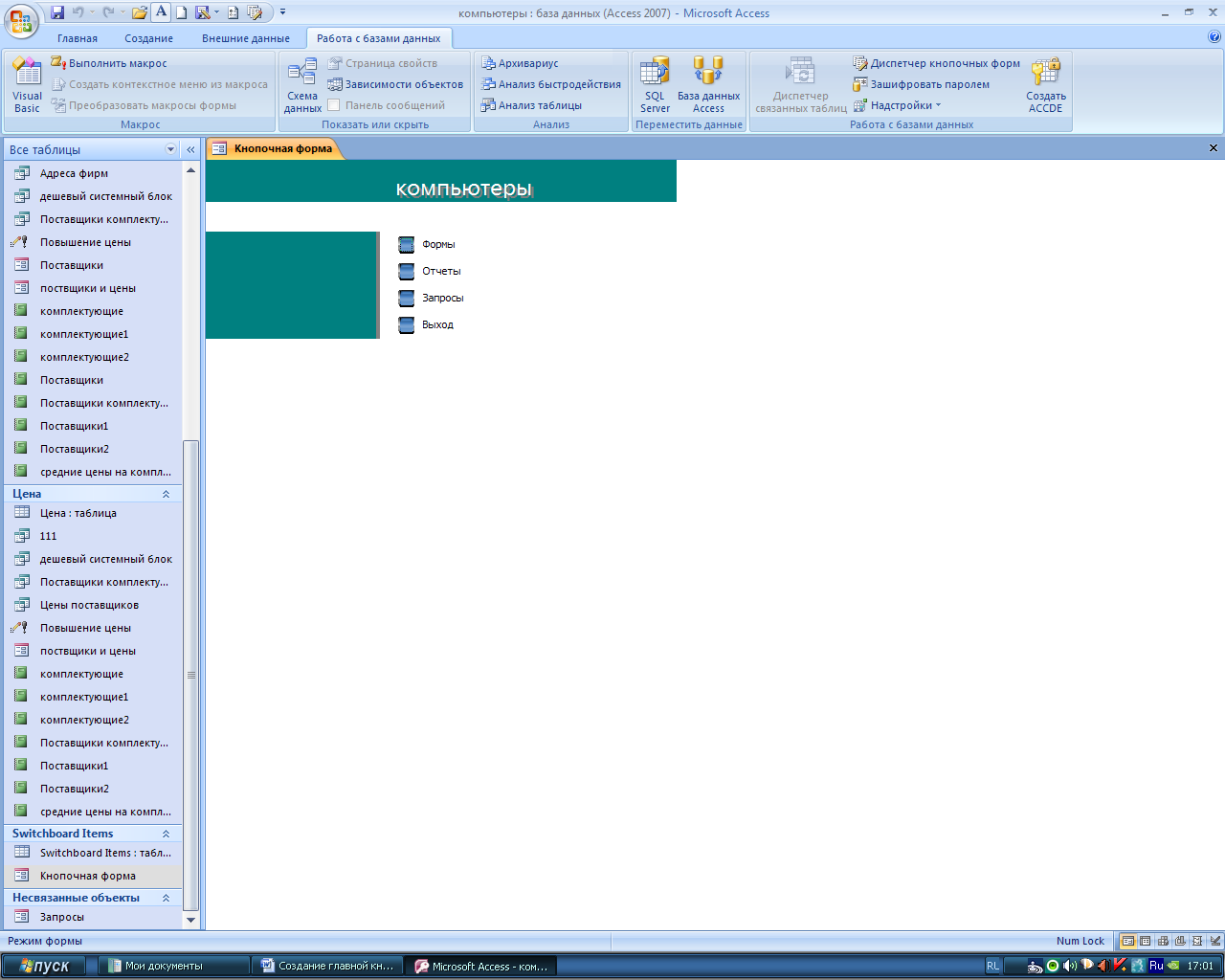
Task: Open Диспетчер кнопочных форм
Action: tap(937, 63)
